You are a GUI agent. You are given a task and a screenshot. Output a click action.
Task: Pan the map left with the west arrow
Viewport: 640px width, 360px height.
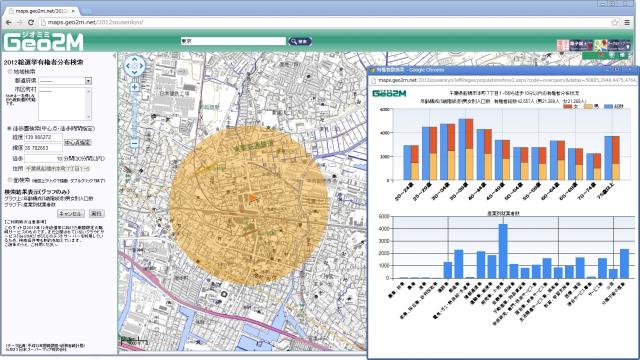click(x=128, y=66)
